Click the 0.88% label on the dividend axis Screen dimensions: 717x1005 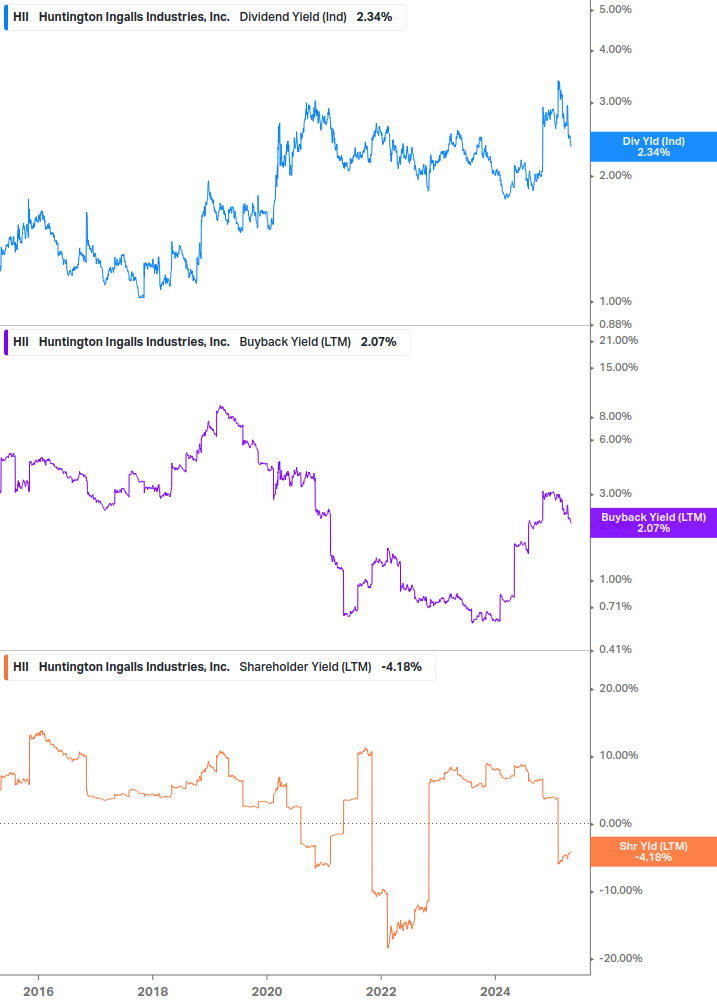coord(615,324)
